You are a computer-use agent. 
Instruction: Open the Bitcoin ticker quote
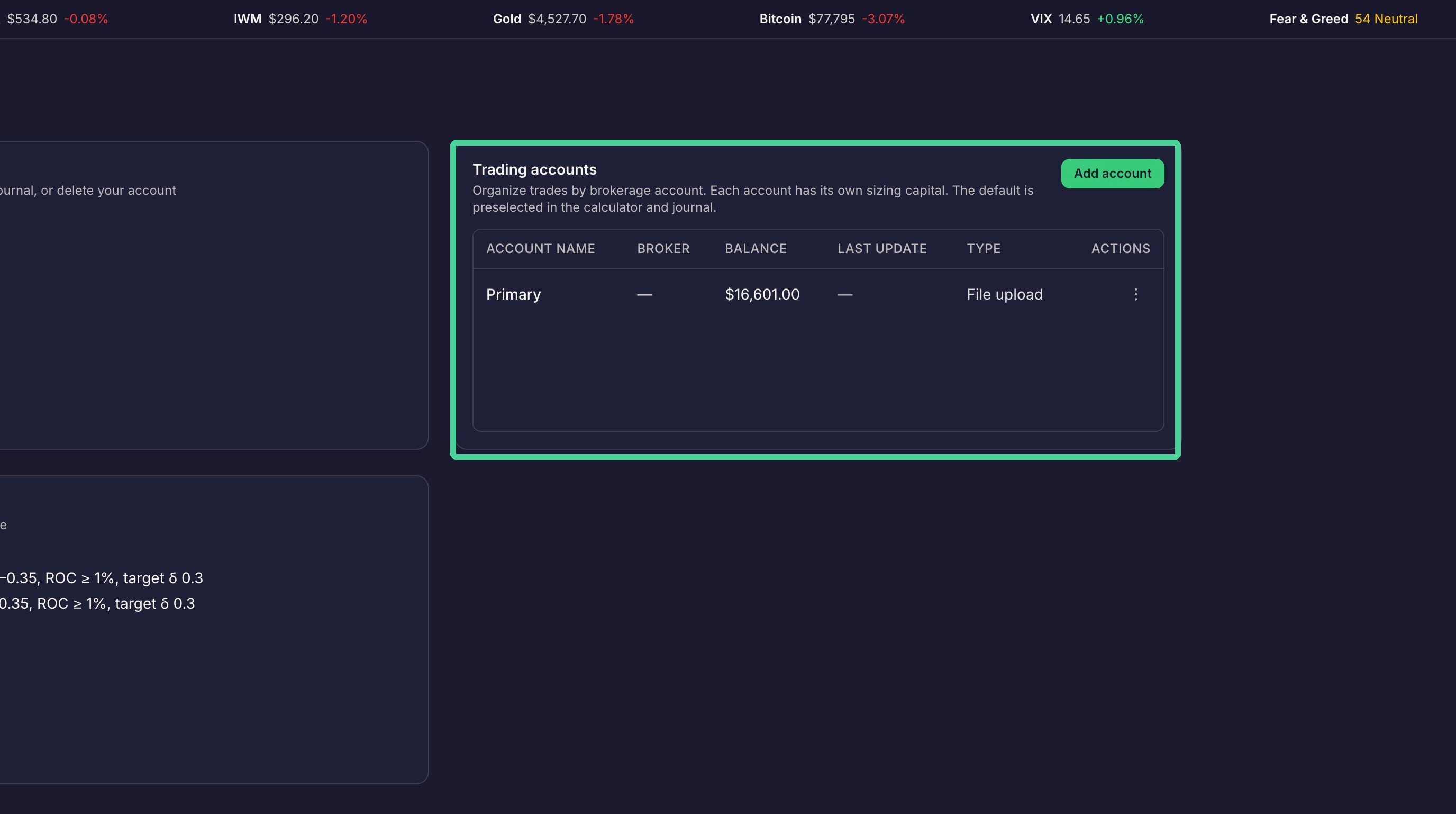point(832,19)
